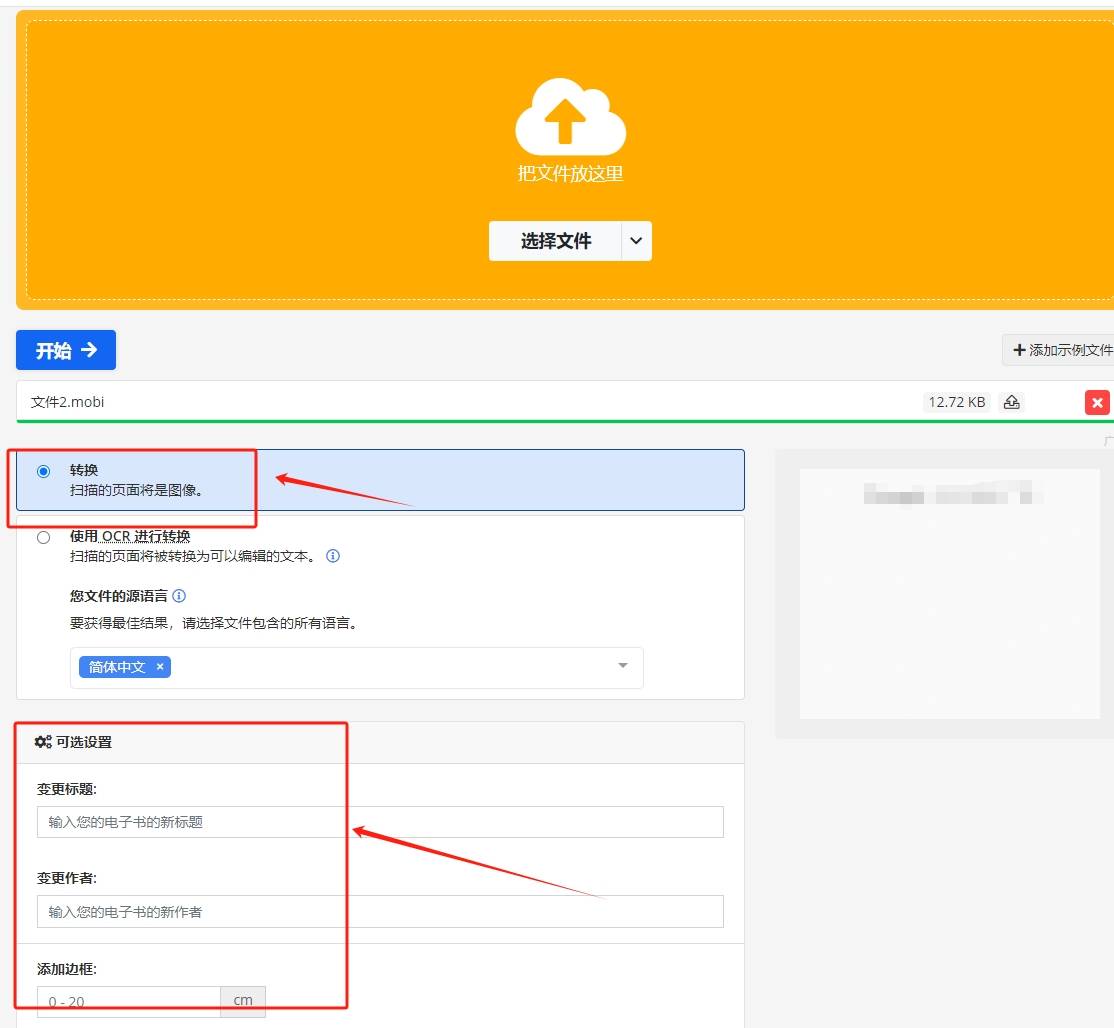Select the 简体中文 tag in language box
The width and height of the screenshot is (1114, 1028).
117,667
